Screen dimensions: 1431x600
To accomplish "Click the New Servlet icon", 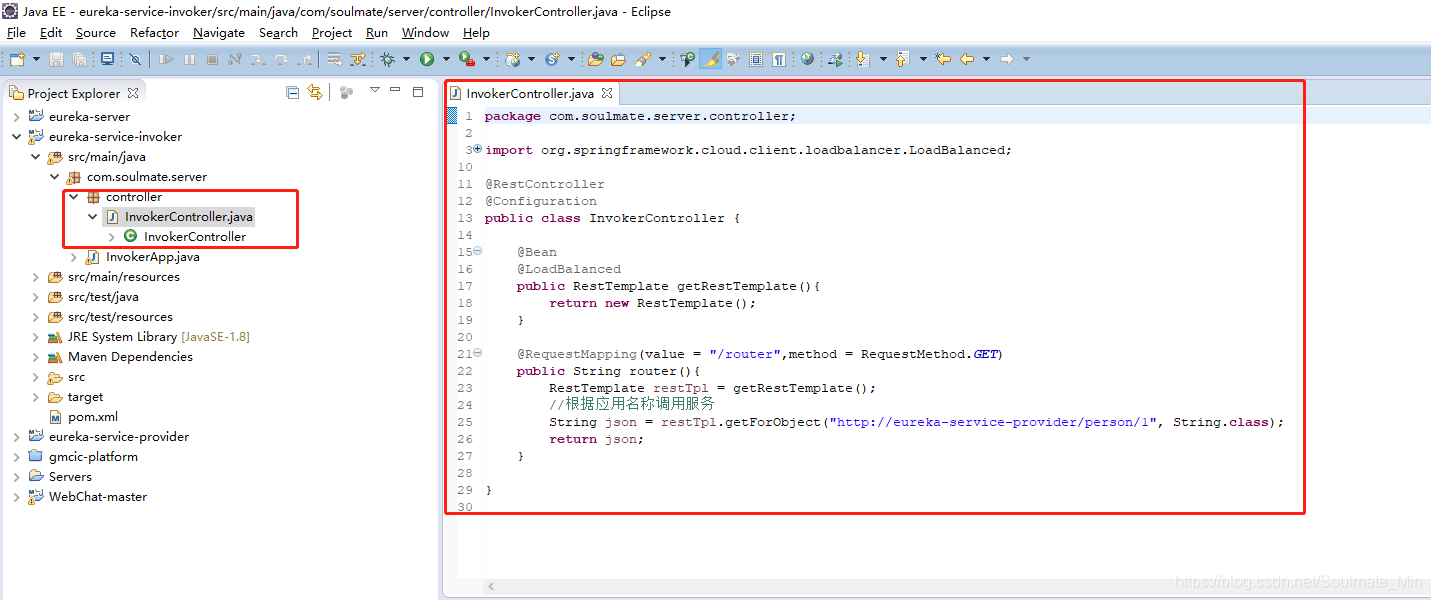I will click(553, 60).
